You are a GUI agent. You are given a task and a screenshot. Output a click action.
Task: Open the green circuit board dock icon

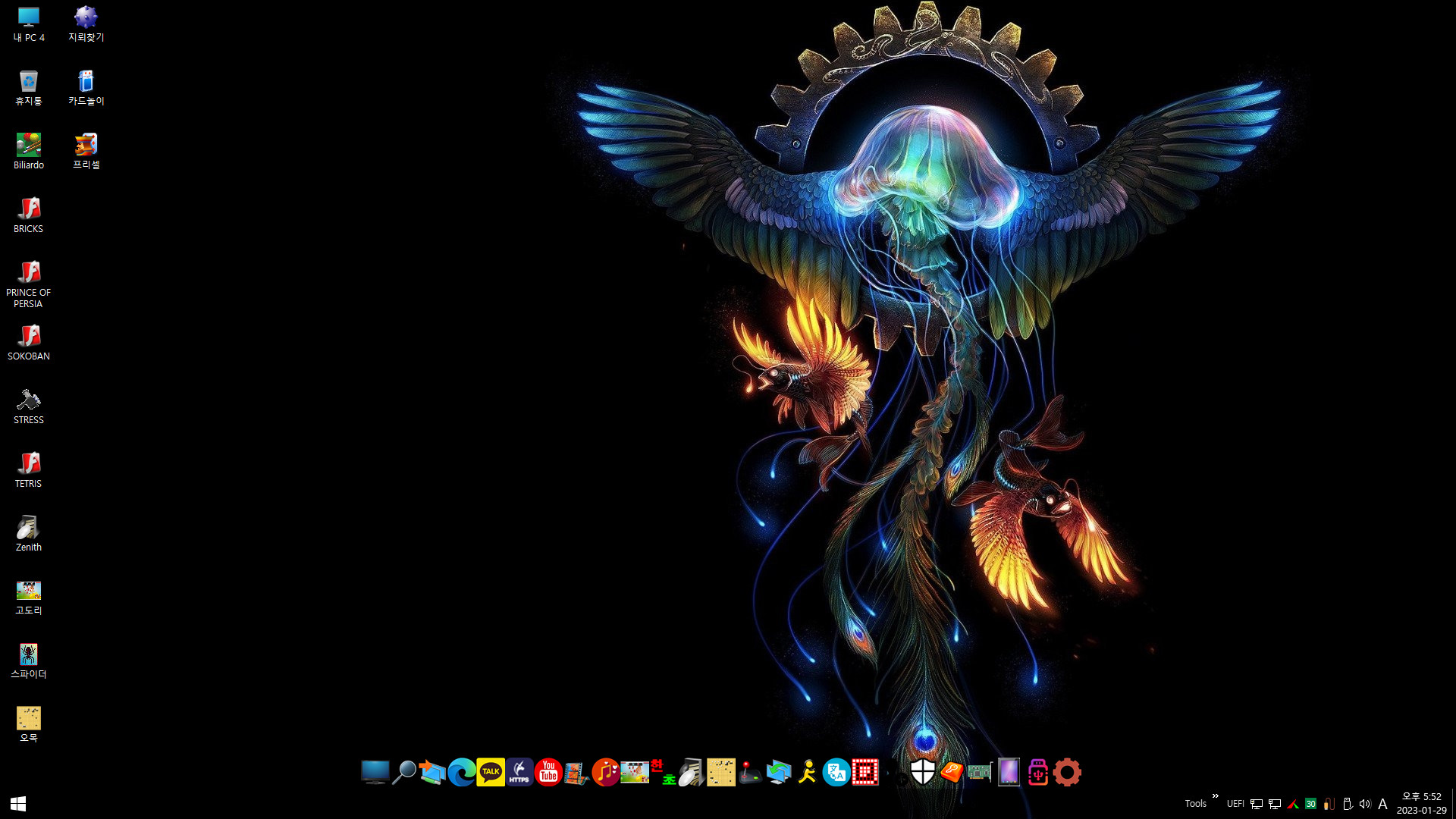click(x=980, y=772)
